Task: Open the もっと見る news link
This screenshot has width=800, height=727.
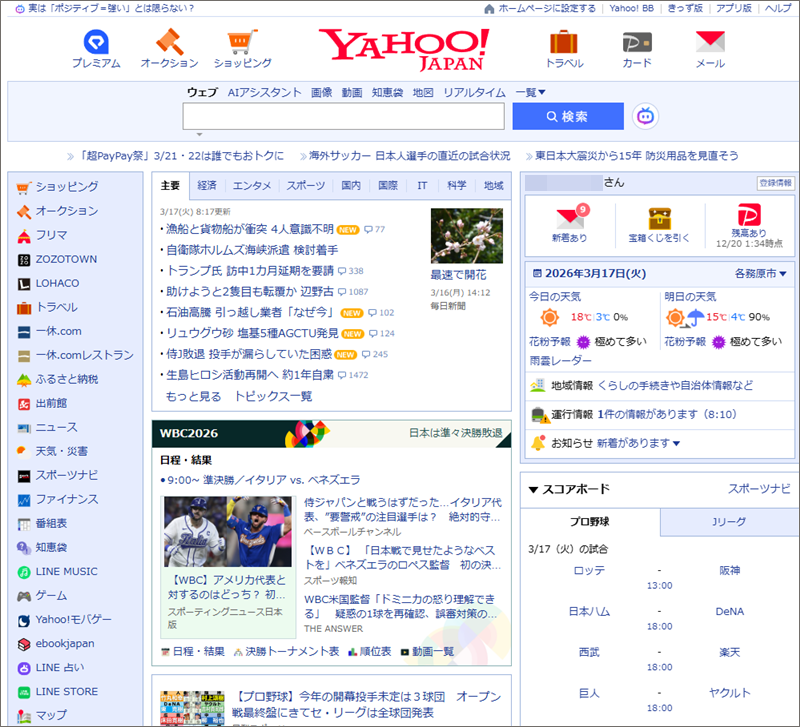Action: click(x=193, y=396)
